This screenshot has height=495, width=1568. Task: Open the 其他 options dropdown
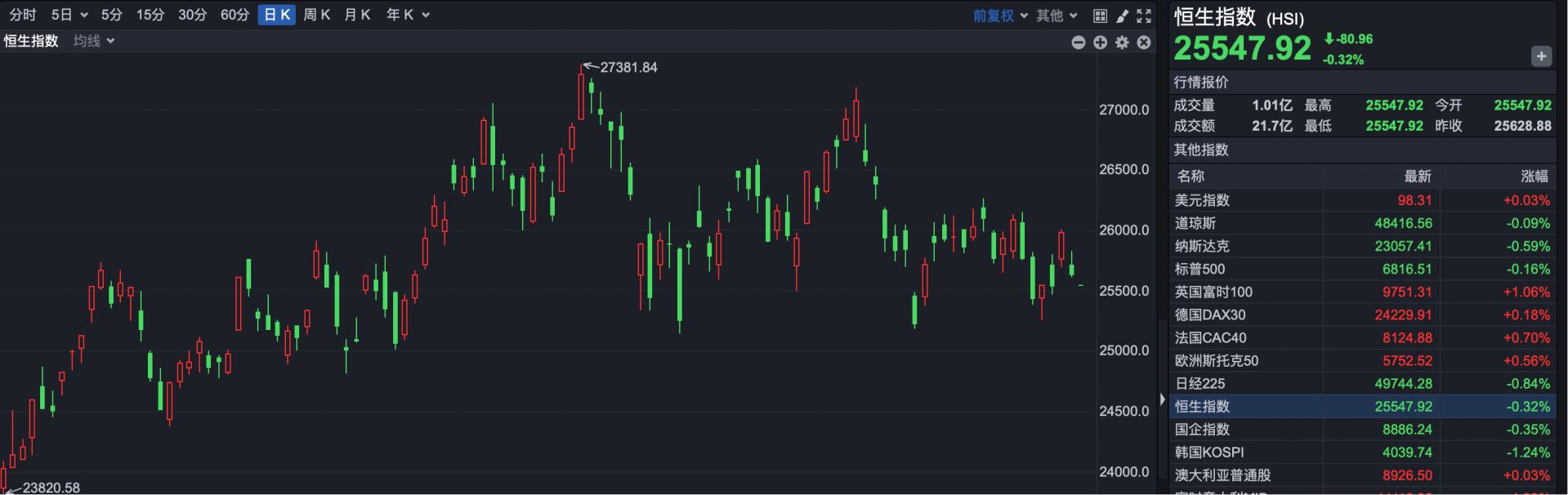1057,16
